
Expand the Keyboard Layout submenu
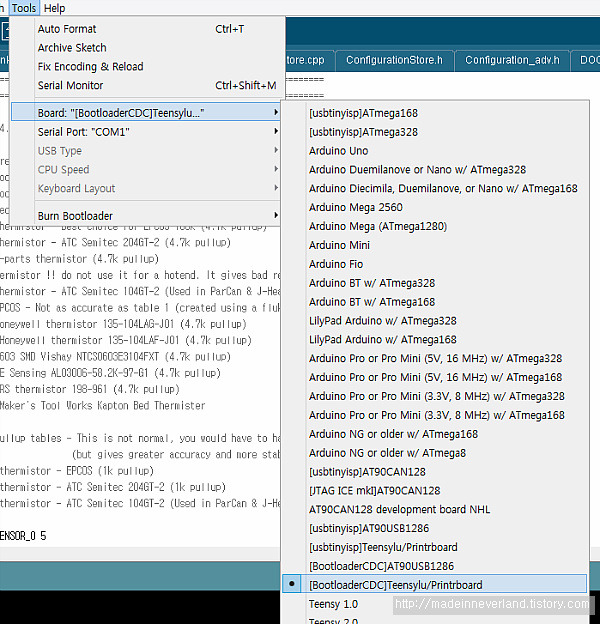click(146, 188)
